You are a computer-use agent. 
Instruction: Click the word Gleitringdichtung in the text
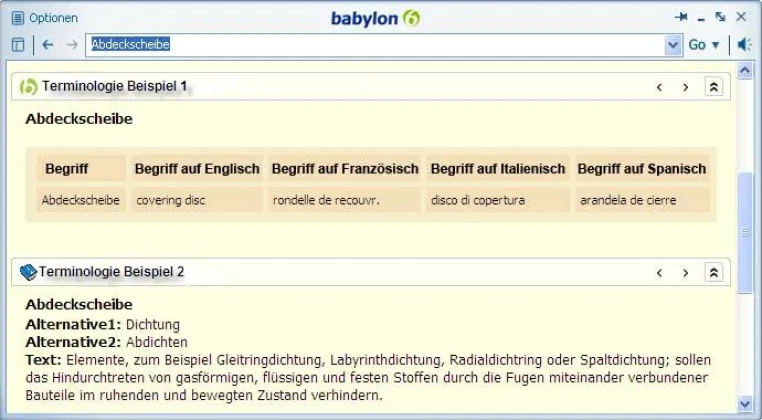(269, 360)
